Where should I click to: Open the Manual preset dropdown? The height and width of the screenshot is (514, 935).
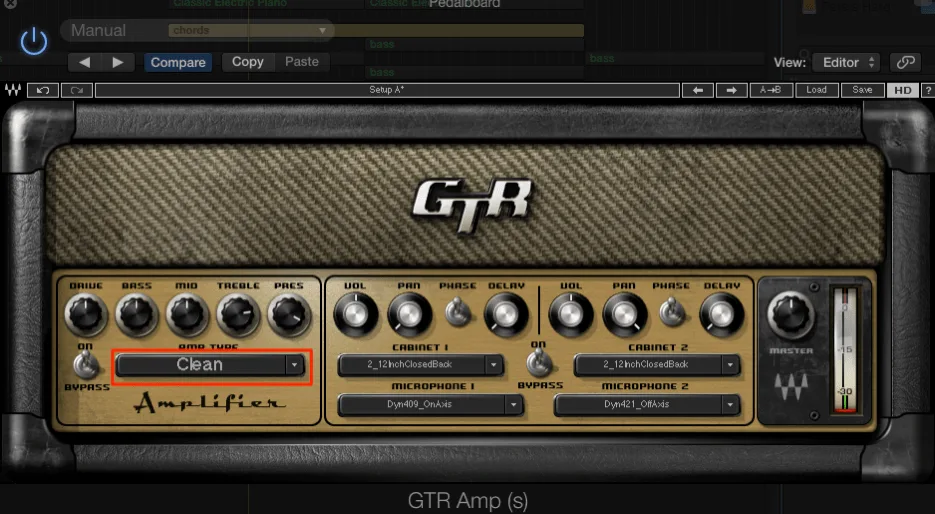click(x=197, y=30)
